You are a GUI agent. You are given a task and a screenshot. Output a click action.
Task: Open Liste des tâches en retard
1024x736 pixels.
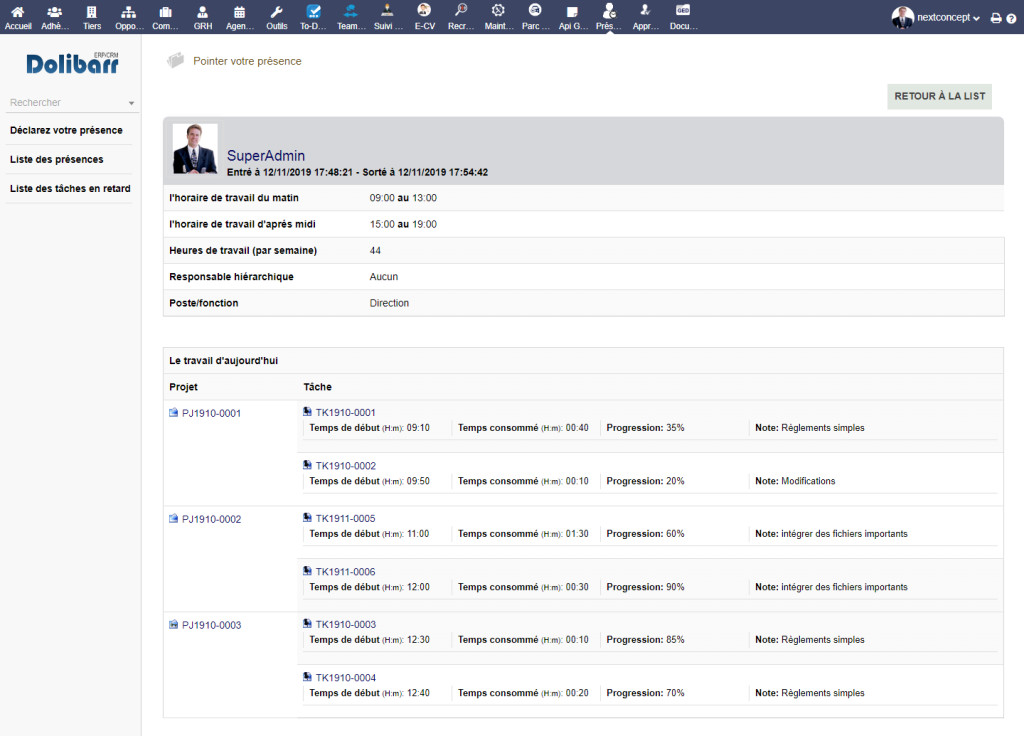(x=70, y=189)
